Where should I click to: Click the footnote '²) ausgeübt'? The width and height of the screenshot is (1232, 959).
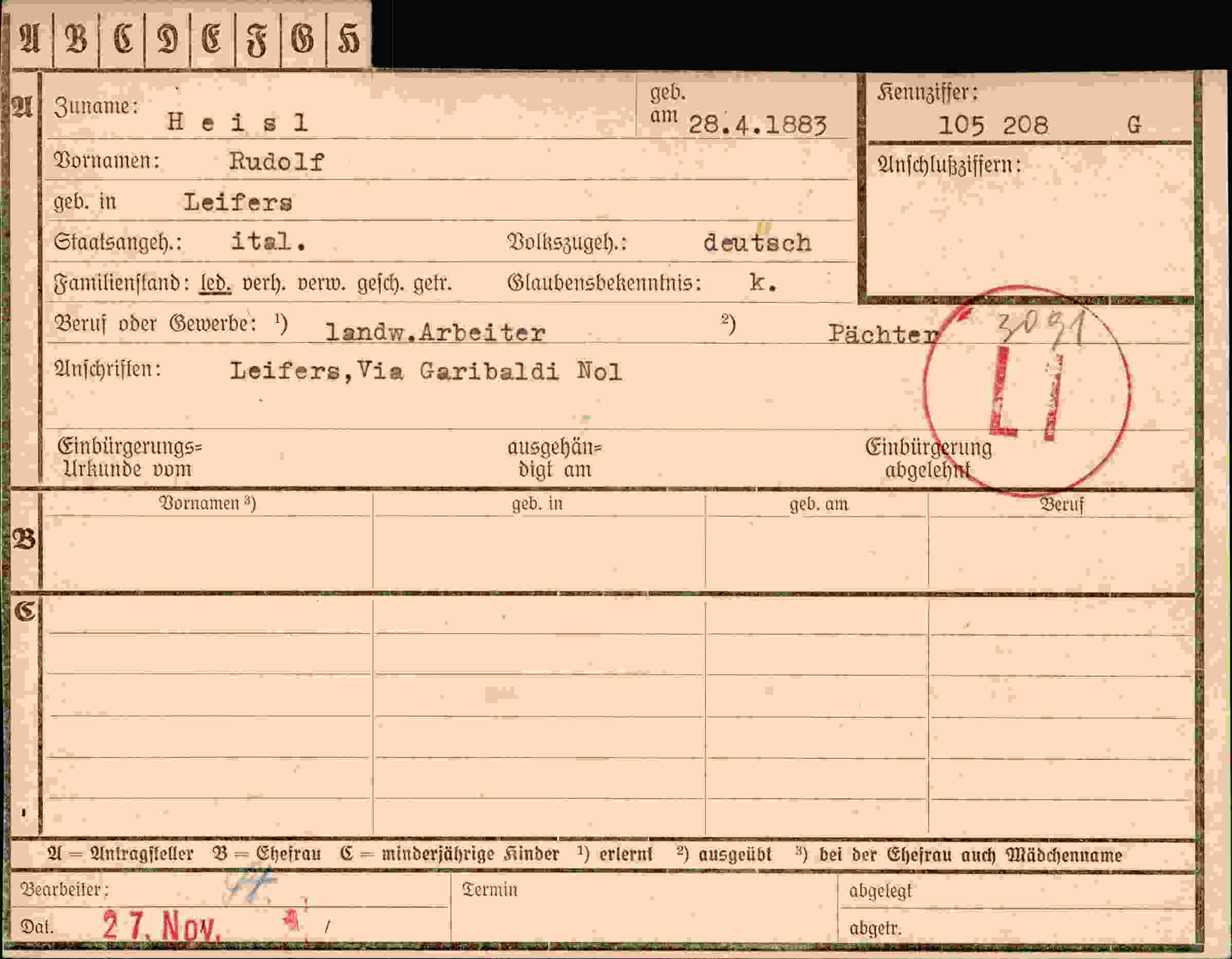(723, 855)
